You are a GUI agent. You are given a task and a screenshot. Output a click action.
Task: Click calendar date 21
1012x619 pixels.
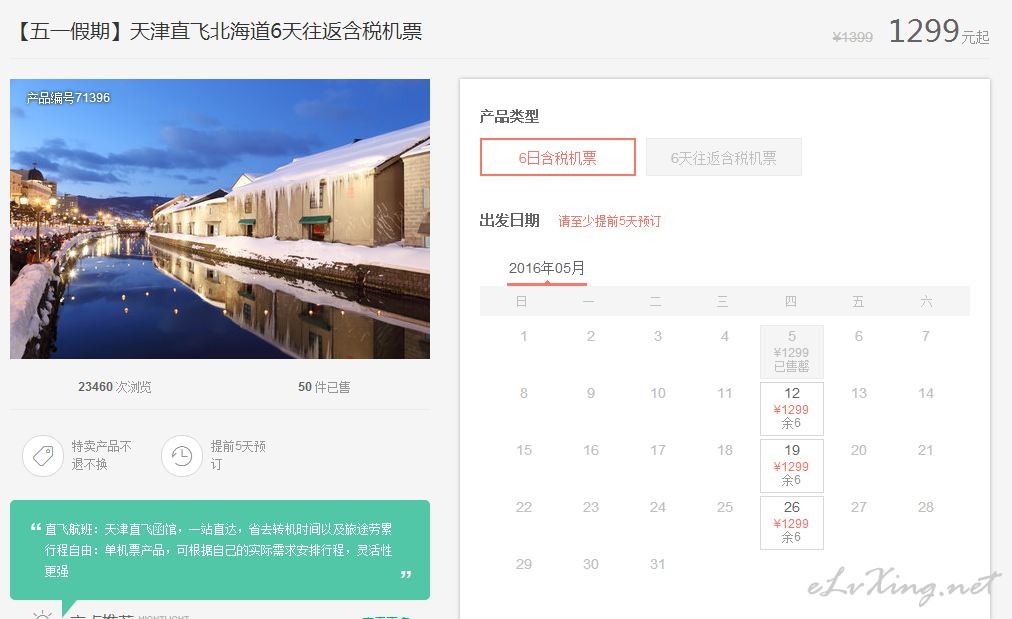coord(926,450)
